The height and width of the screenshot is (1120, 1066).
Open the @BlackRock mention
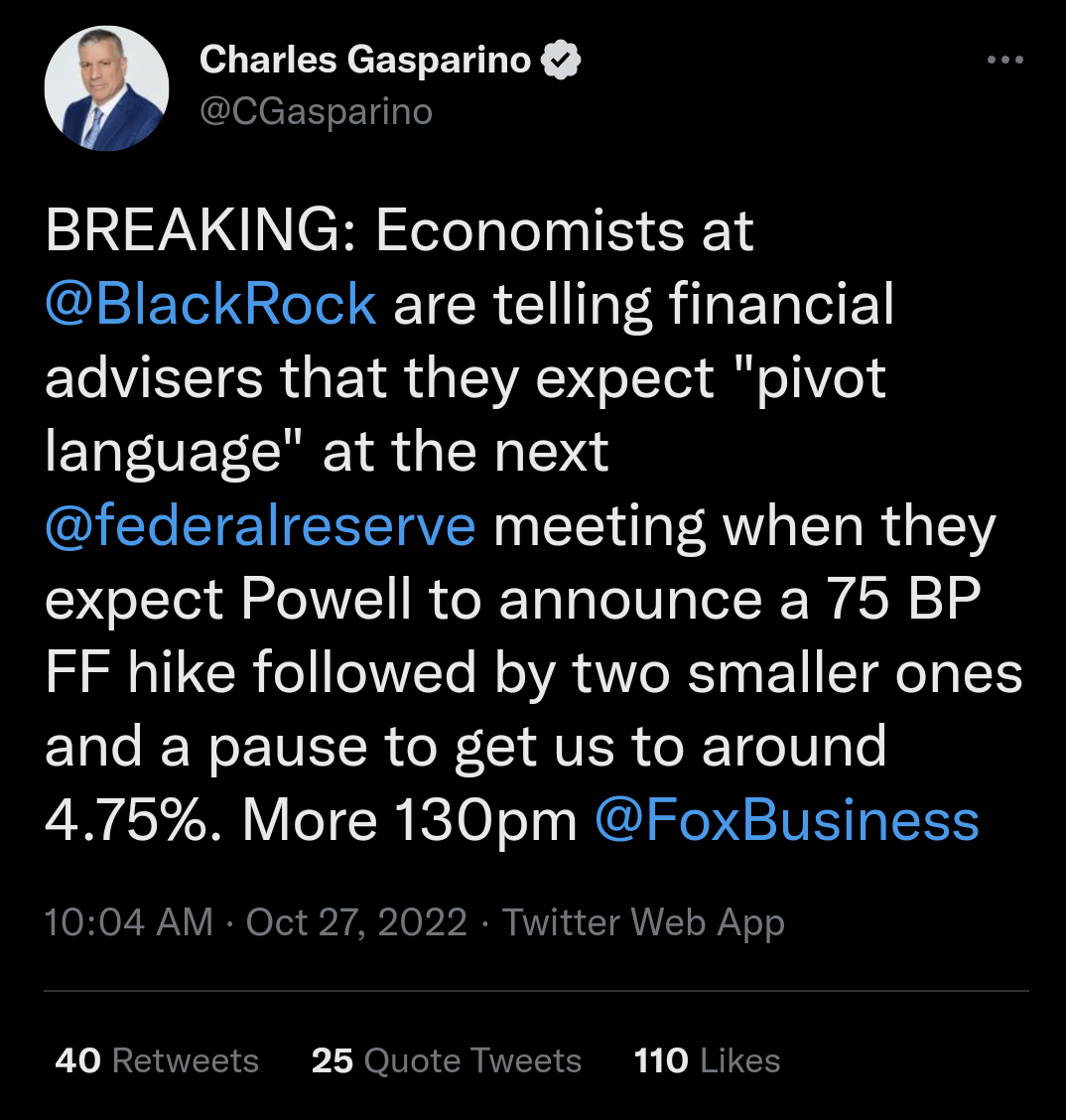(210, 304)
